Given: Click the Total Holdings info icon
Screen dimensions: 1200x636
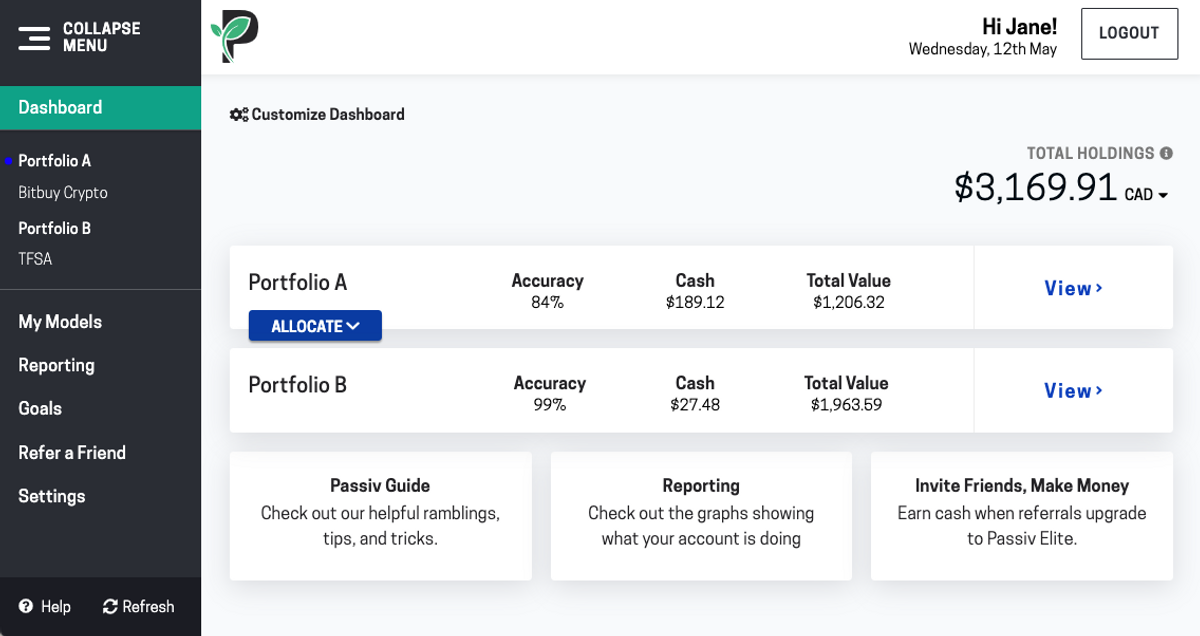Looking at the screenshot, I should pyautogui.click(x=1166, y=152).
